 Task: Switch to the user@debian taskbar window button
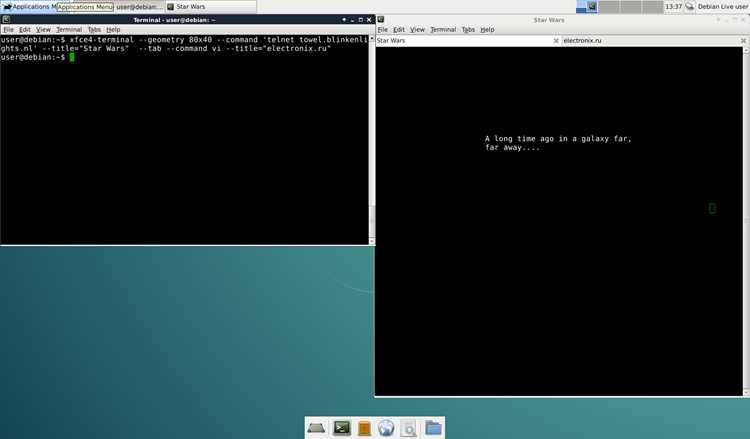139,7
